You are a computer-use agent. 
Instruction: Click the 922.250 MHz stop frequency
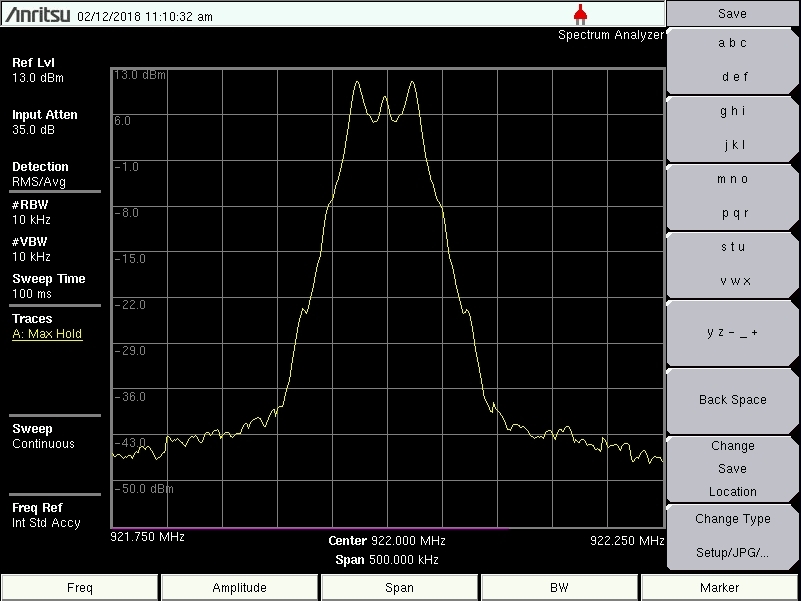pyautogui.click(x=627, y=541)
